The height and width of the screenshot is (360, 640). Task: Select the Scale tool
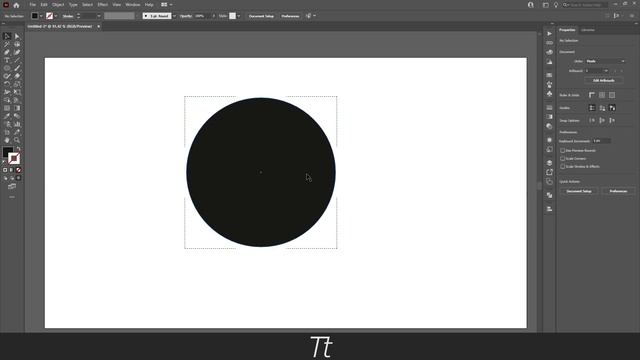[x=17, y=84]
